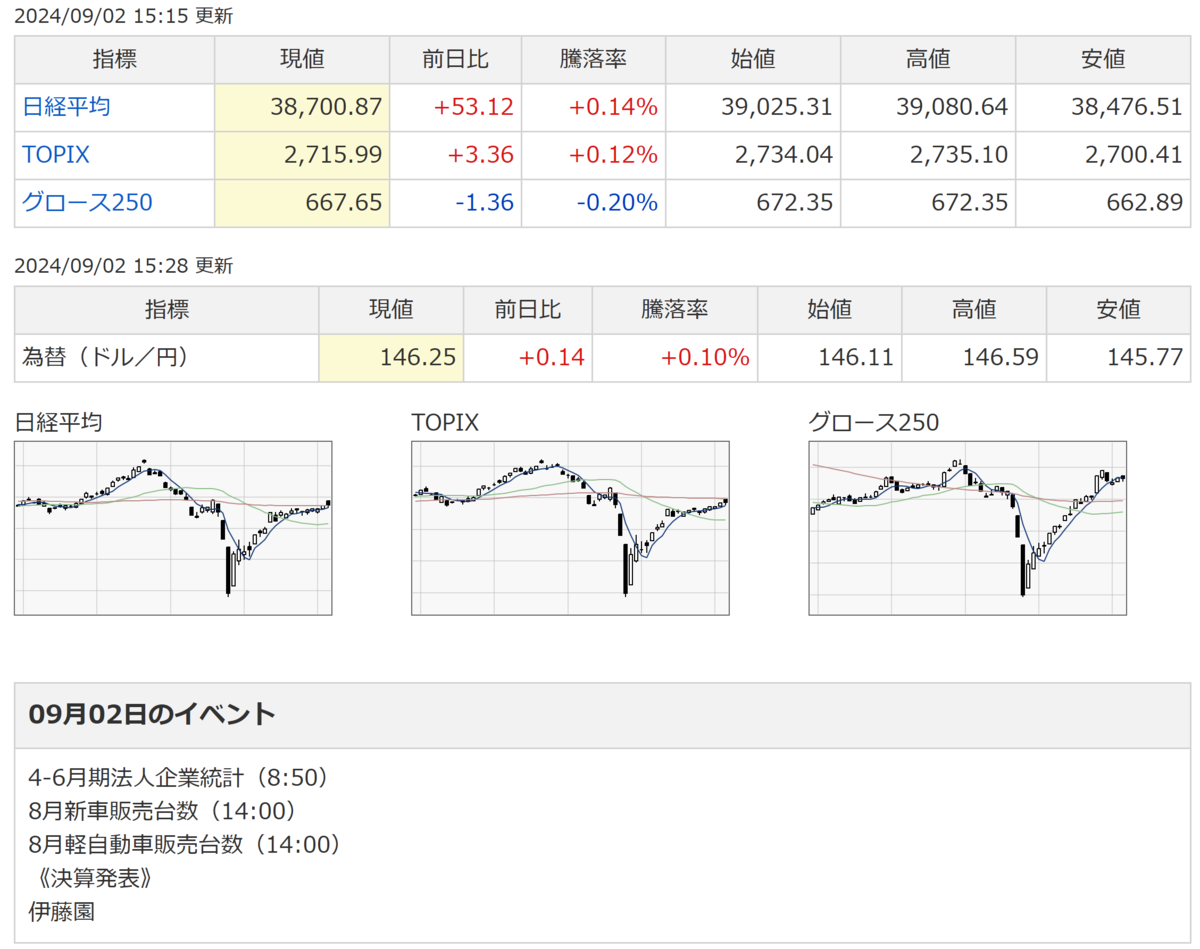Image resolution: width=1200 pixels, height=949 pixels.
Task: Click the dollar/yen high value 146.59
Action: (x=1000, y=357)
